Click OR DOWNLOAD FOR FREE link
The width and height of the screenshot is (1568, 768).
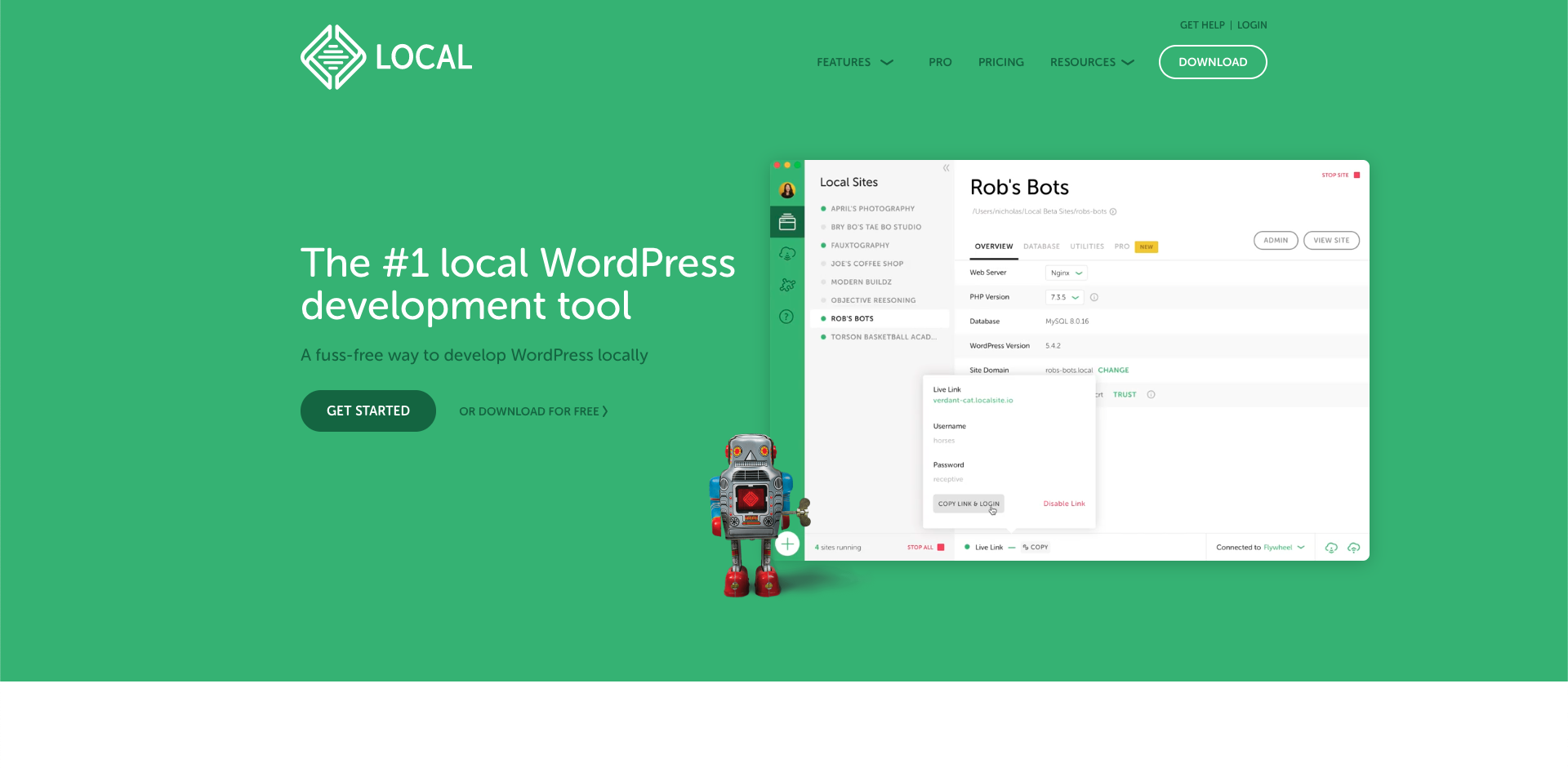pyautogui.click(x=533, y=411)
